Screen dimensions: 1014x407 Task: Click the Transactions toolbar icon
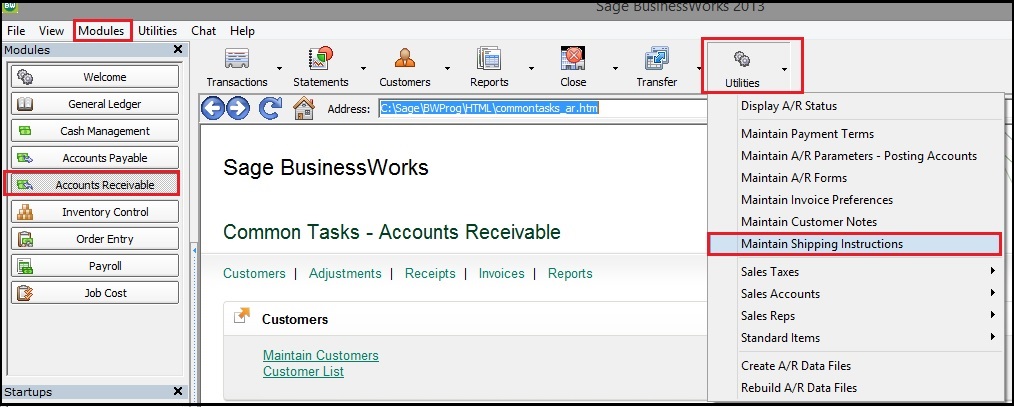click(236, 60)
